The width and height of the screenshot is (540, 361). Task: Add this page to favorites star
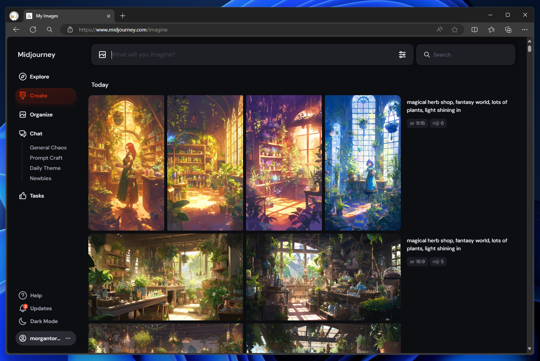tap(455, 30)
